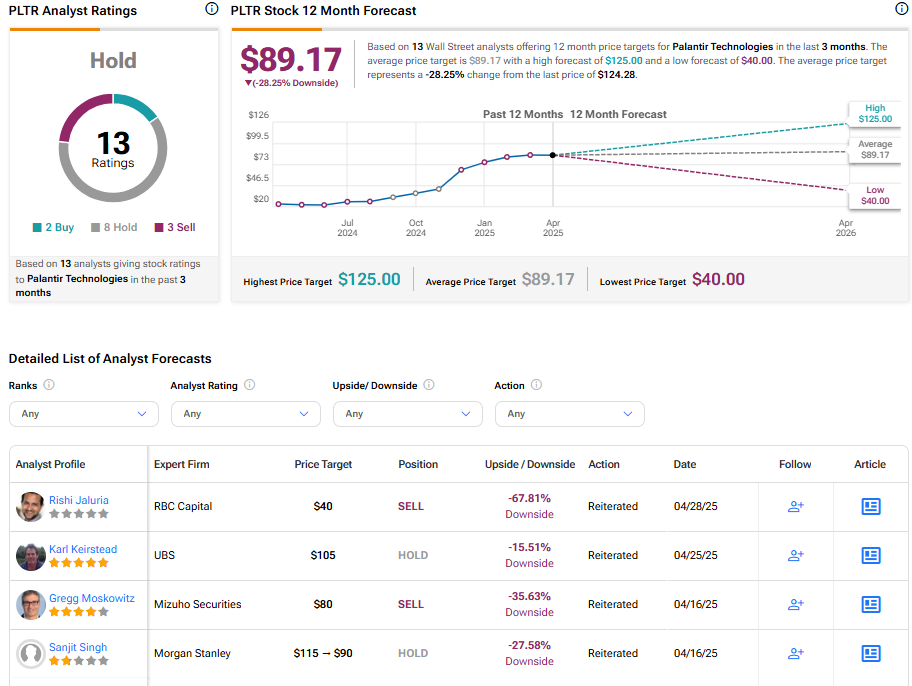Click Gregg Moskowitz's profile photo
This screenshot has height=686, width=912.
click(x=30, y=605)
